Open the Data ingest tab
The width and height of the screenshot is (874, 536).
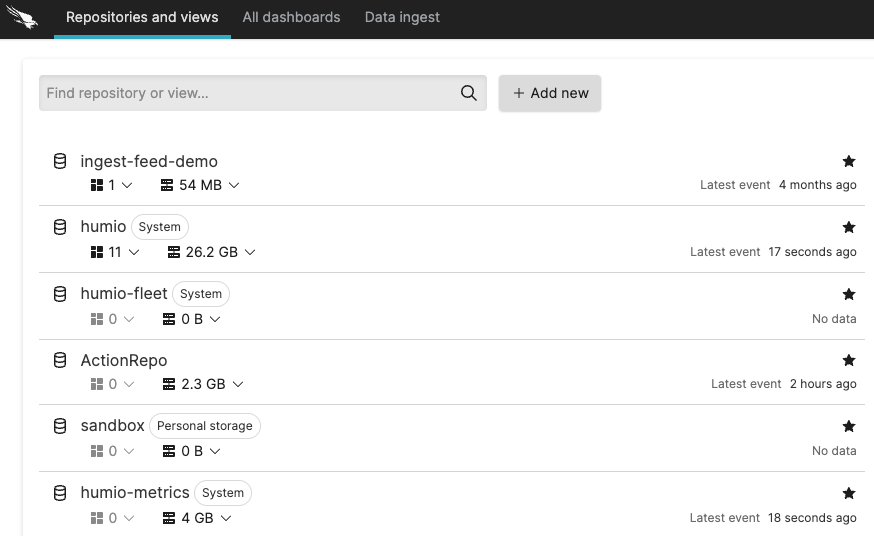point(402,17)
